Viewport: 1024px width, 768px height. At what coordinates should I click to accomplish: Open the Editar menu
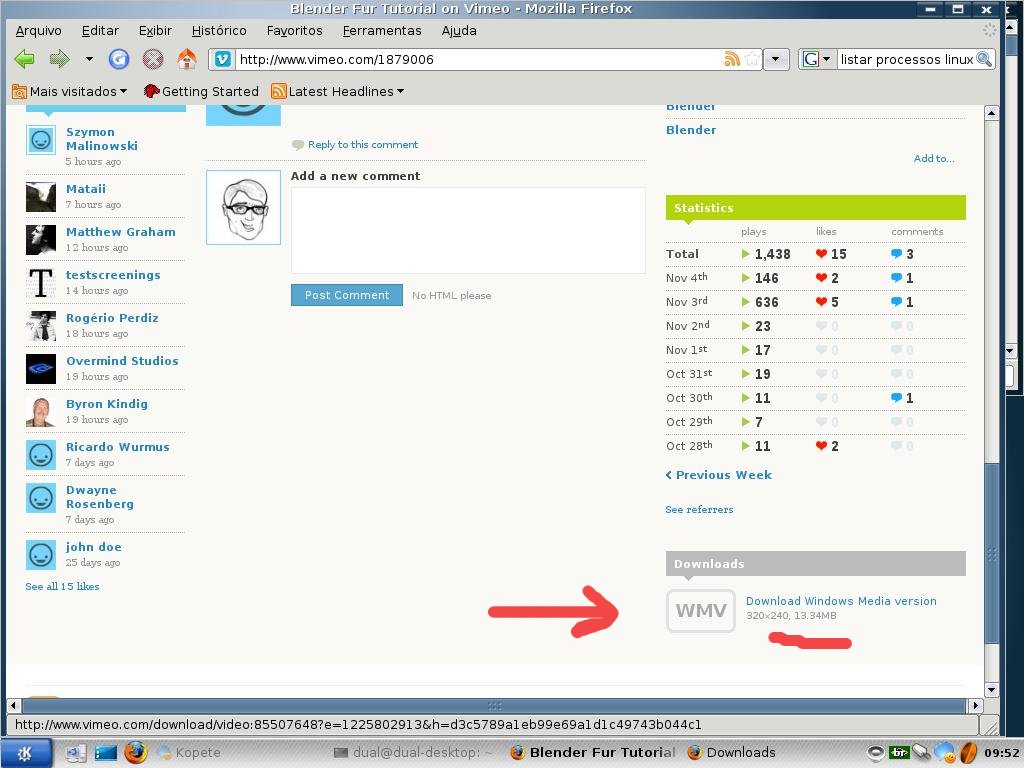coord(100,31)
